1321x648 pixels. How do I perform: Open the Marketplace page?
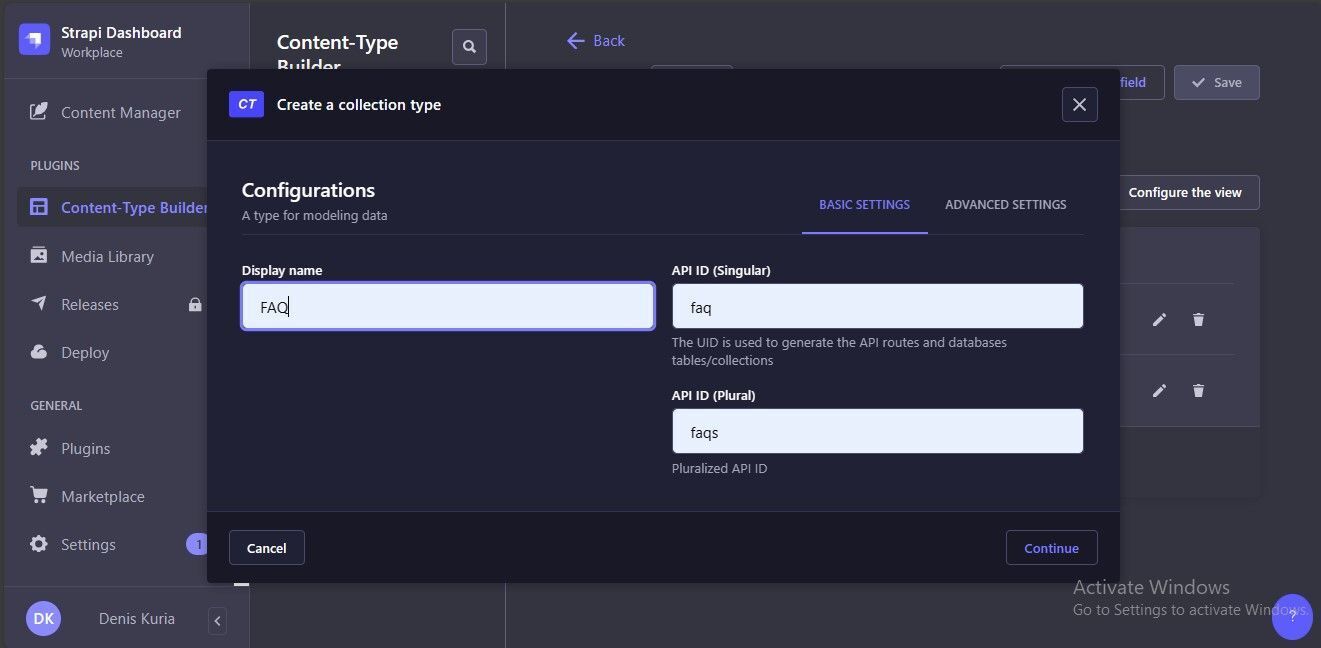[102, 497]
